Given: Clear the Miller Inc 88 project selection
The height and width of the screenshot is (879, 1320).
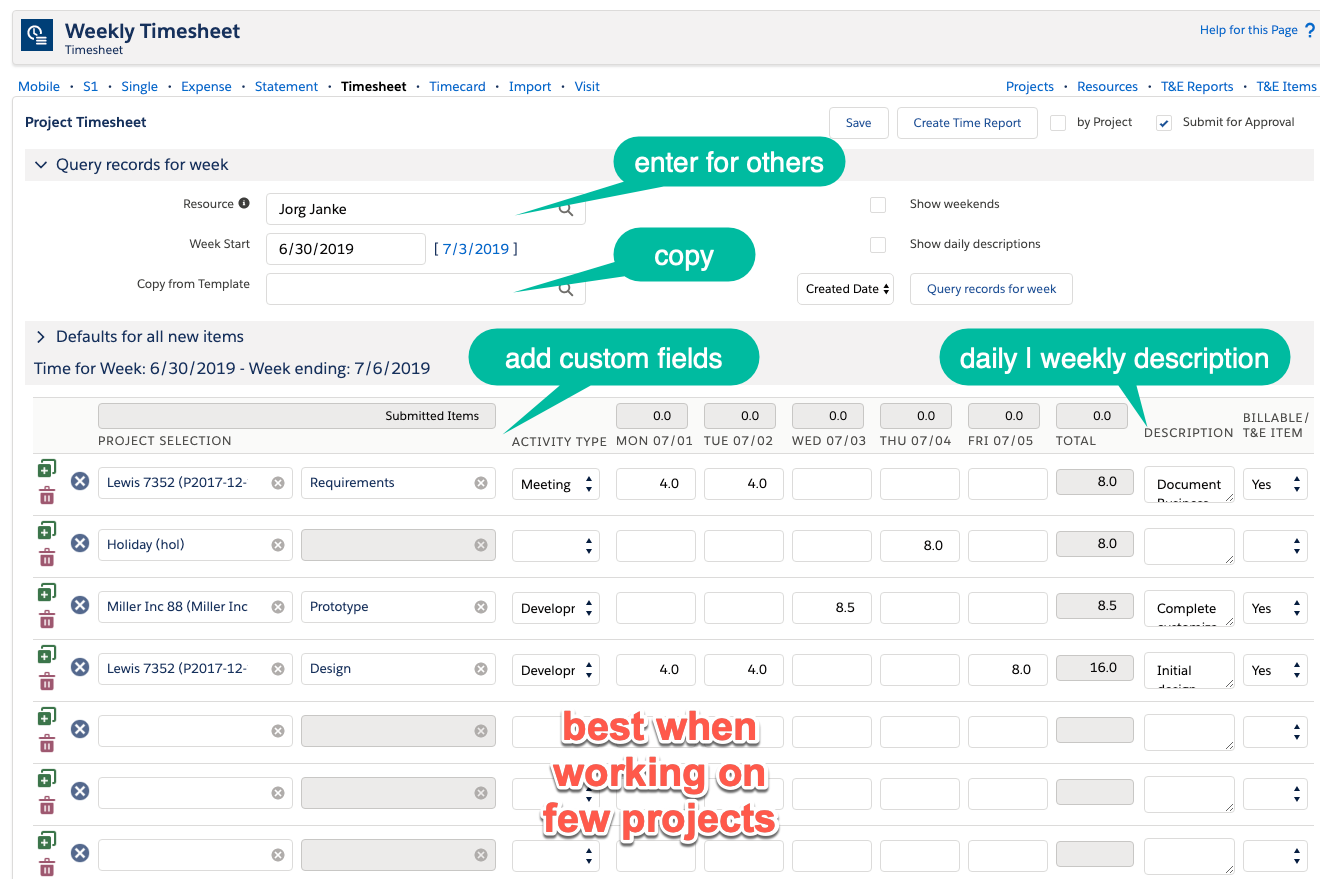Looking at the screenshot, I should tap(278, 606).
